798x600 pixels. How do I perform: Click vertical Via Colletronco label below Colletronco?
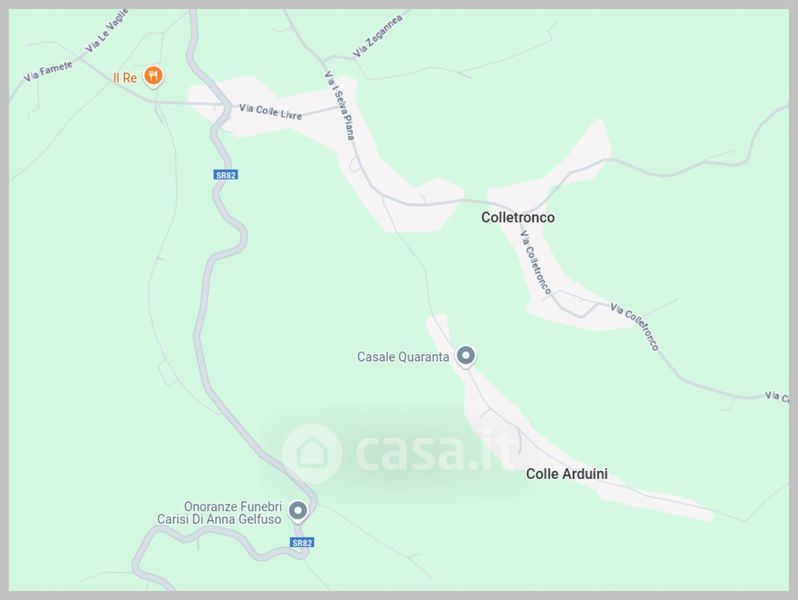[x=535, y=262]
